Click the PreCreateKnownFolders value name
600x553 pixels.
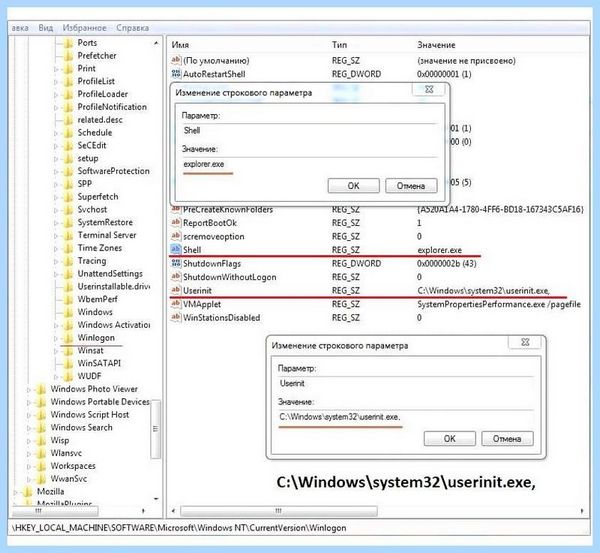click(228, 210)
